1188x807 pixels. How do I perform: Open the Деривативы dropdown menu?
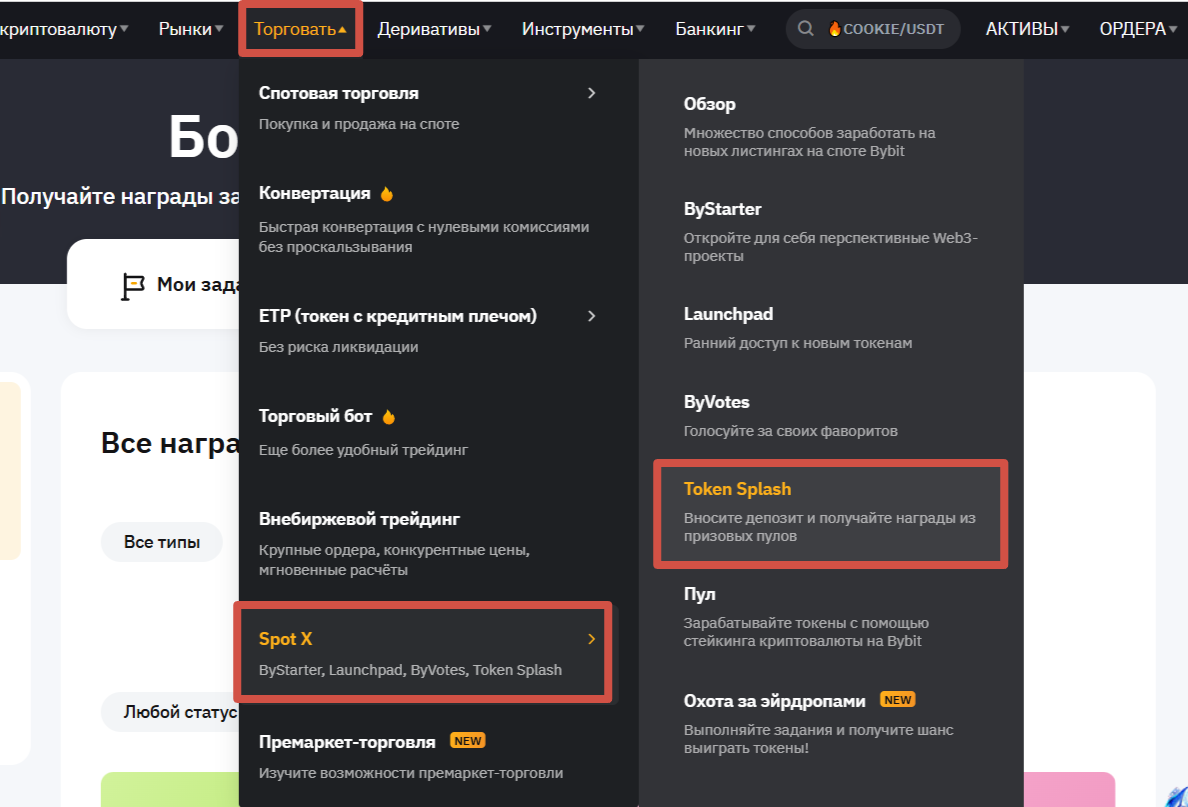[434, 29]
